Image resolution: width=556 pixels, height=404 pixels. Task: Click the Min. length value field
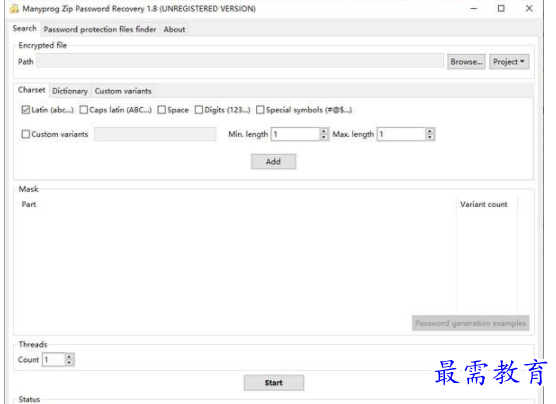(295, 134)
